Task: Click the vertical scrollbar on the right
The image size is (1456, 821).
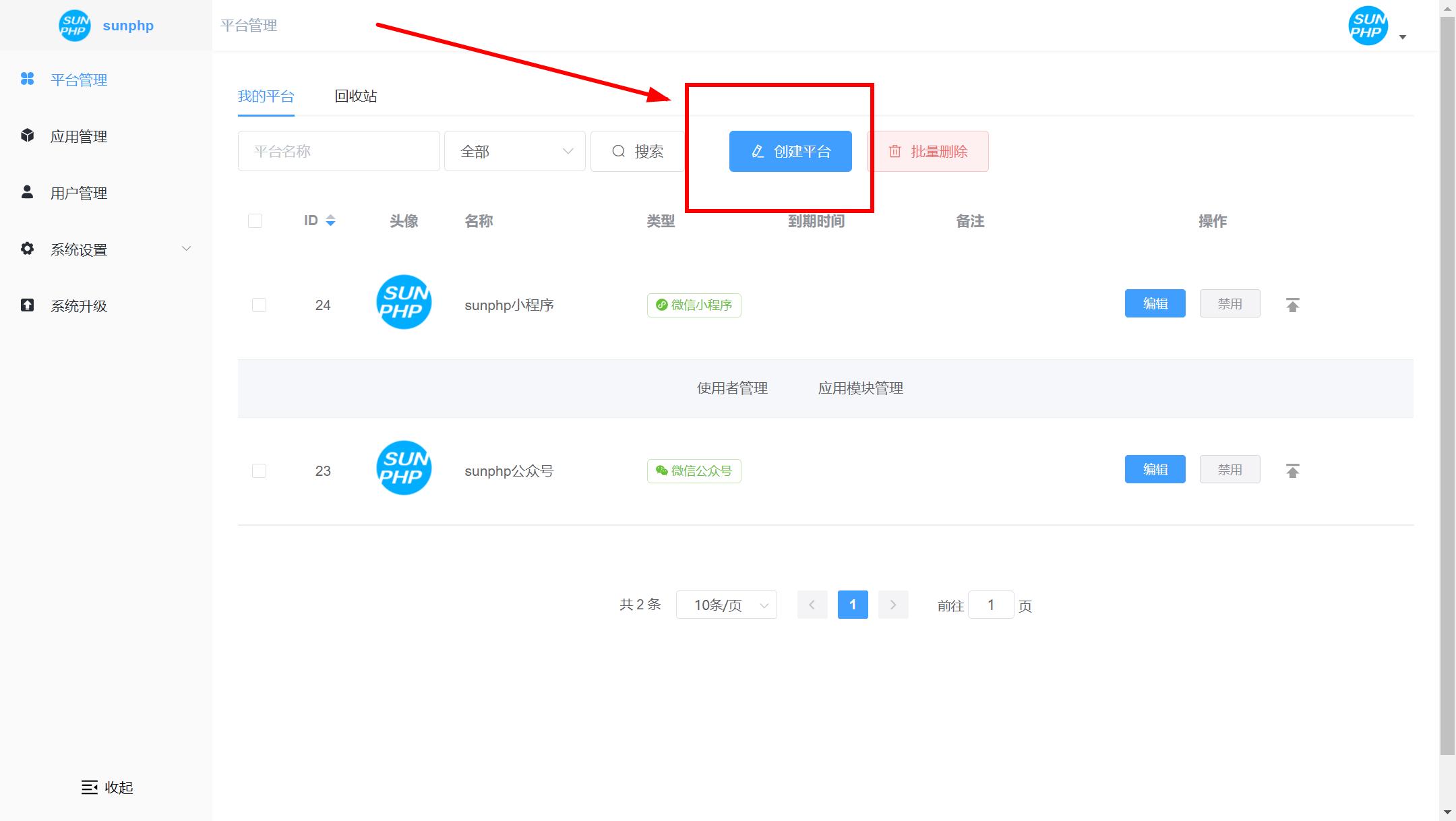Action: coord(1447,384)
